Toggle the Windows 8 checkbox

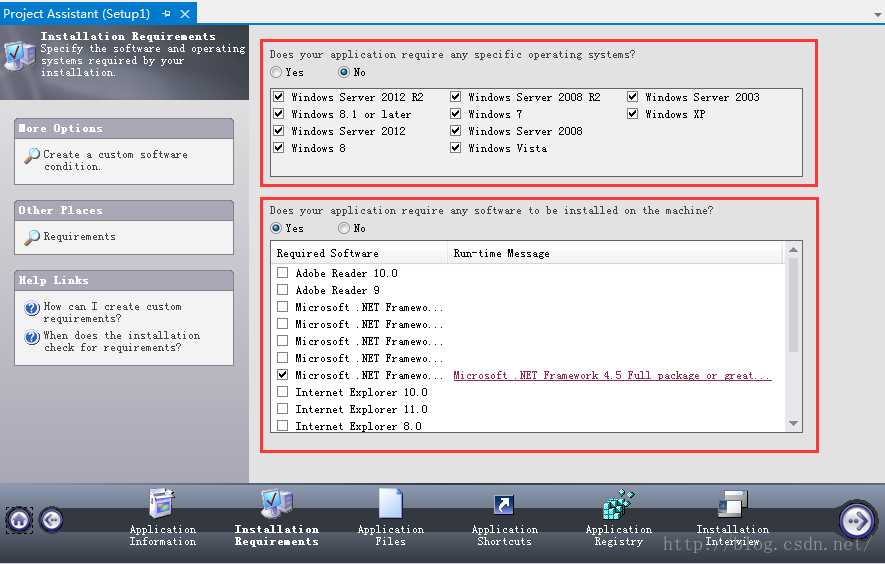(x=278, y=147)
